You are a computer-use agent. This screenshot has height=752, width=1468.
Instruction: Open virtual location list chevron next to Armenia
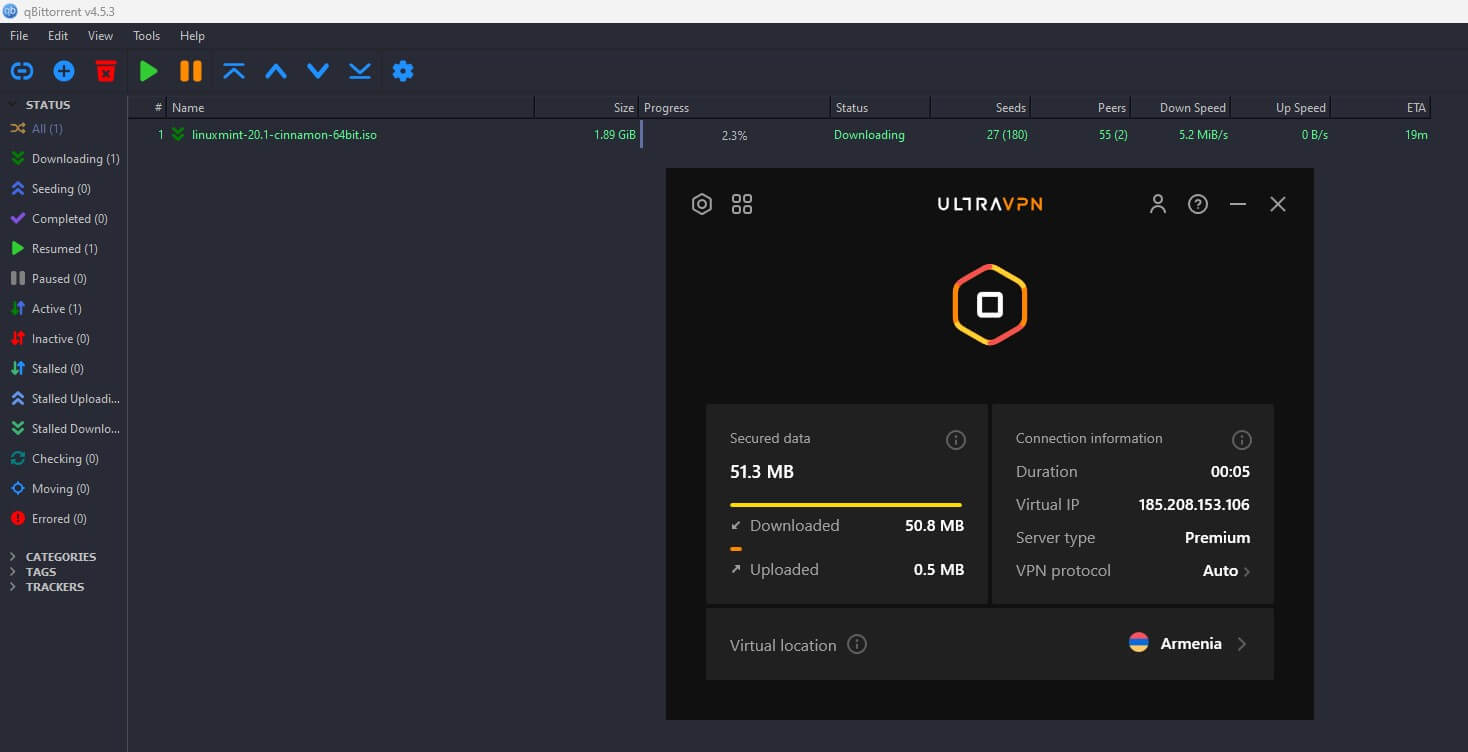click(x=1242, y=644)
